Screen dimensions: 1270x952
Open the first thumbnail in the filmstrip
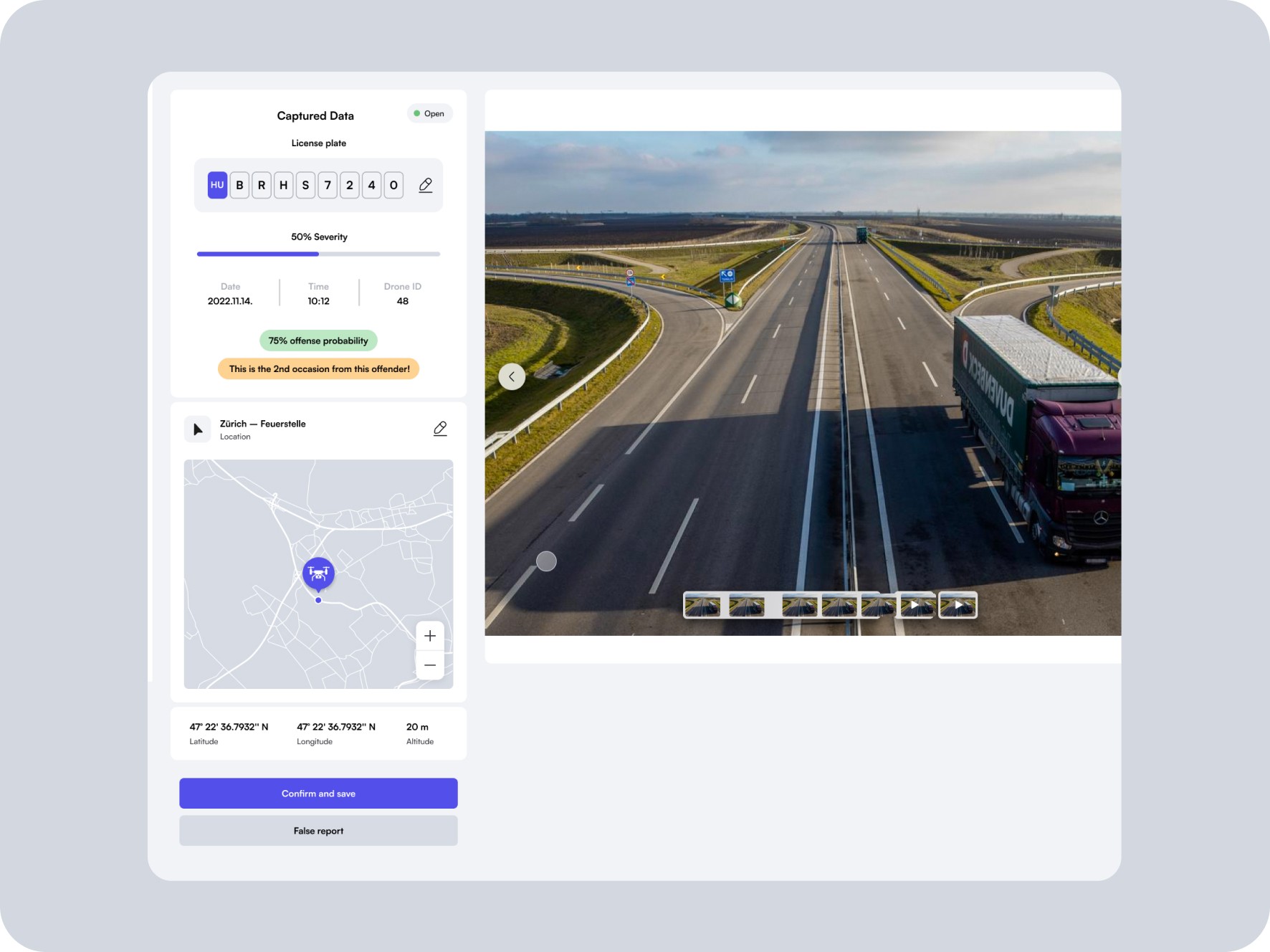[702, 606]
